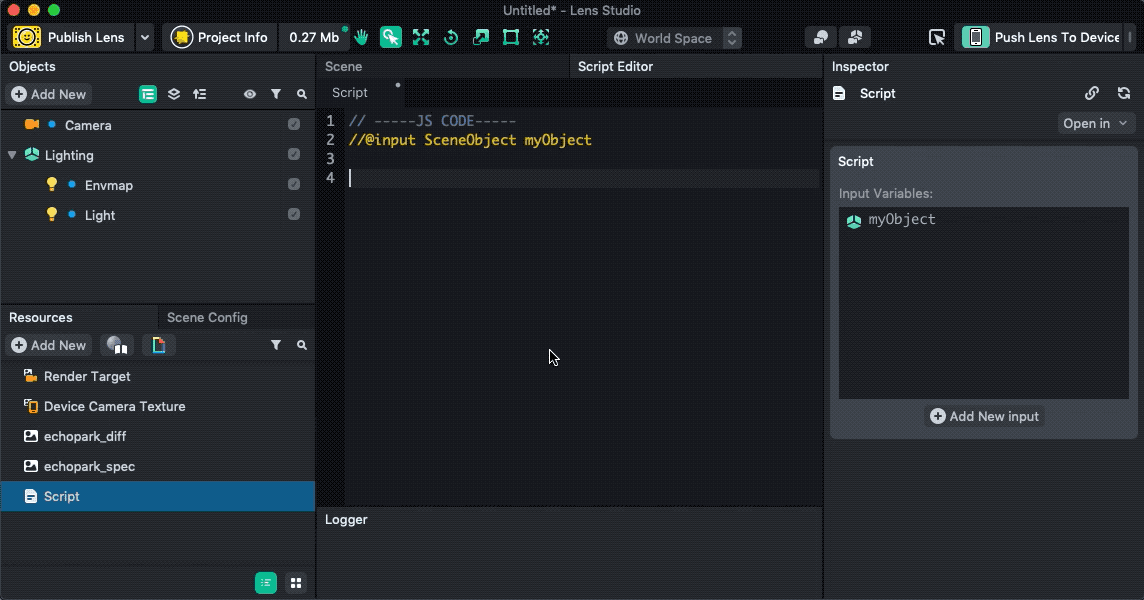Click the sort order icon in Objects
The height and width of the screenshot is (600, 1144).
click(200, 94)
